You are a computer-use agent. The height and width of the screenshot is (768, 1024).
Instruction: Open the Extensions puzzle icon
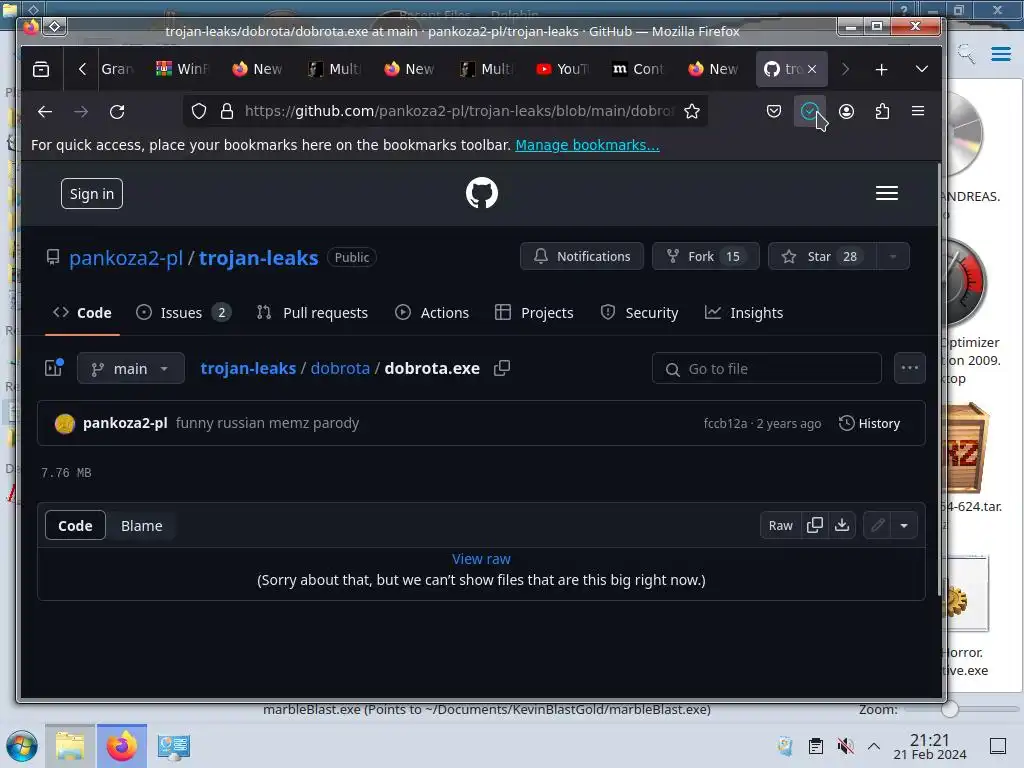882,112
